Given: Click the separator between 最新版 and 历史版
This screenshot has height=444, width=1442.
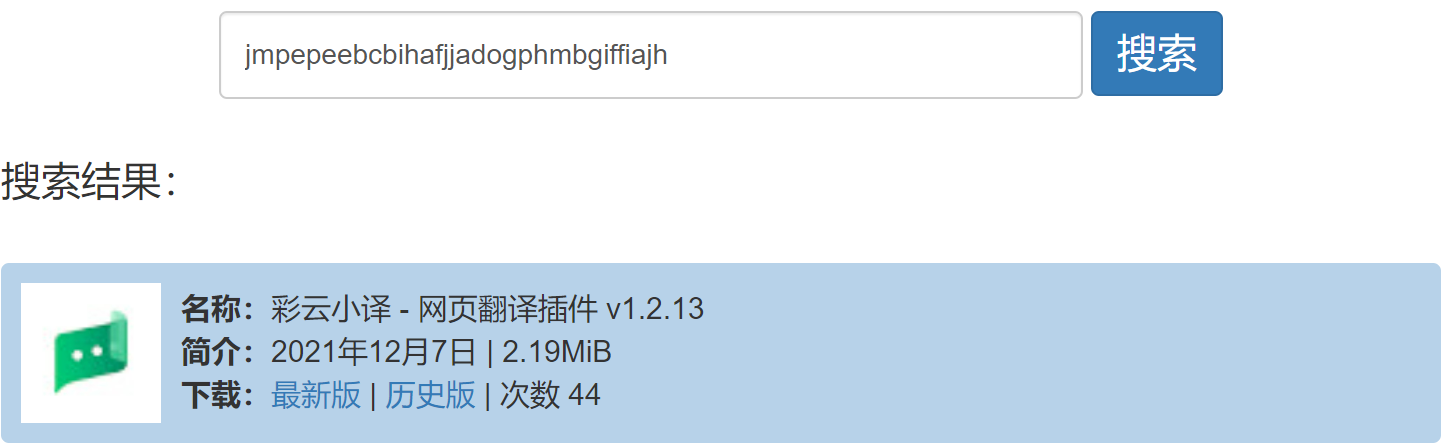Looking at the screenshot, I should click(372, 396).
